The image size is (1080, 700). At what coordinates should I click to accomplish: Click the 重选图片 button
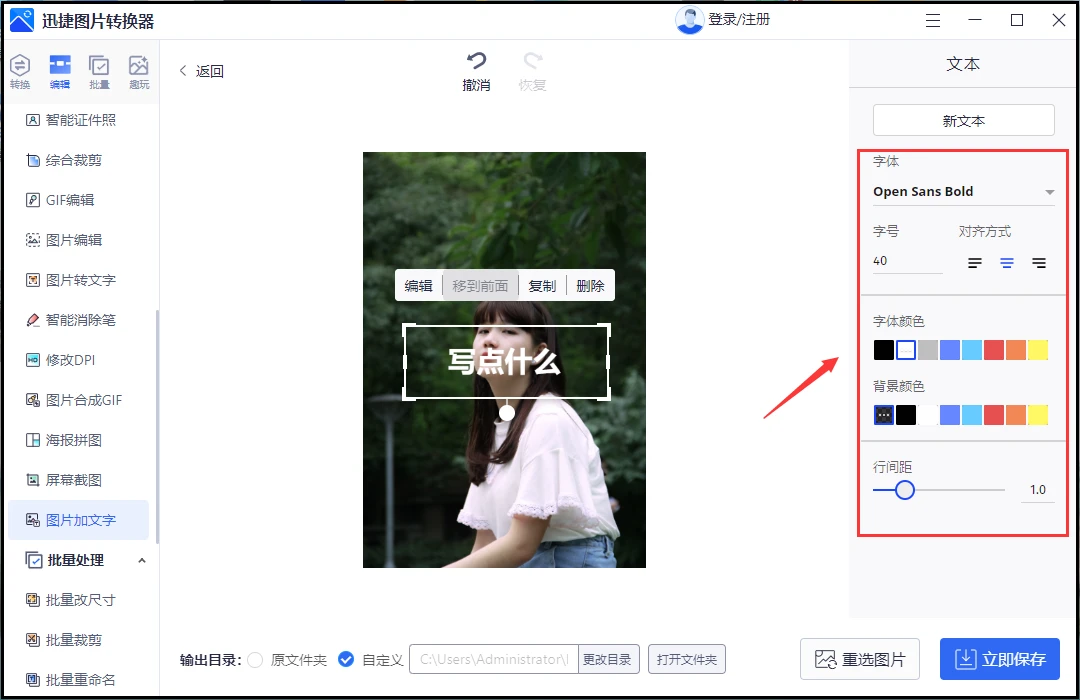(861, 659)
